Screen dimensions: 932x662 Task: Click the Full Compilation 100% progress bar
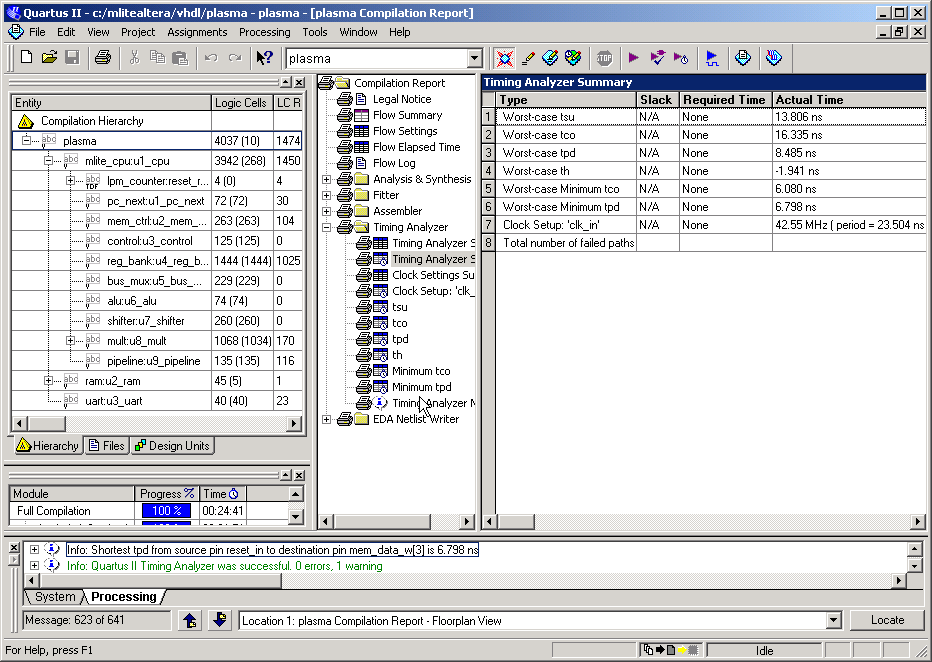coord(166,510)
